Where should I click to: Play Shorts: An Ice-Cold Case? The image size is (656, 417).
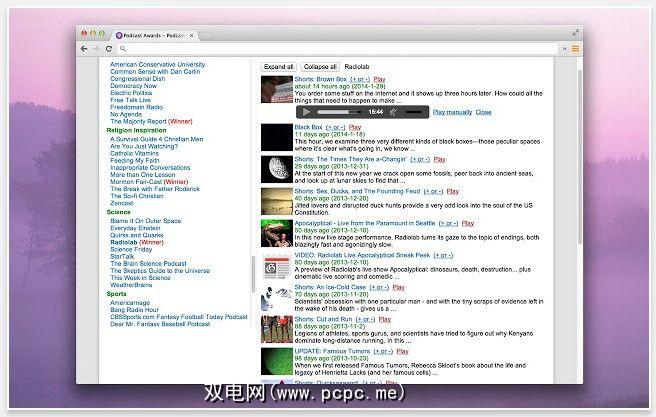click(x=399, y=287)
